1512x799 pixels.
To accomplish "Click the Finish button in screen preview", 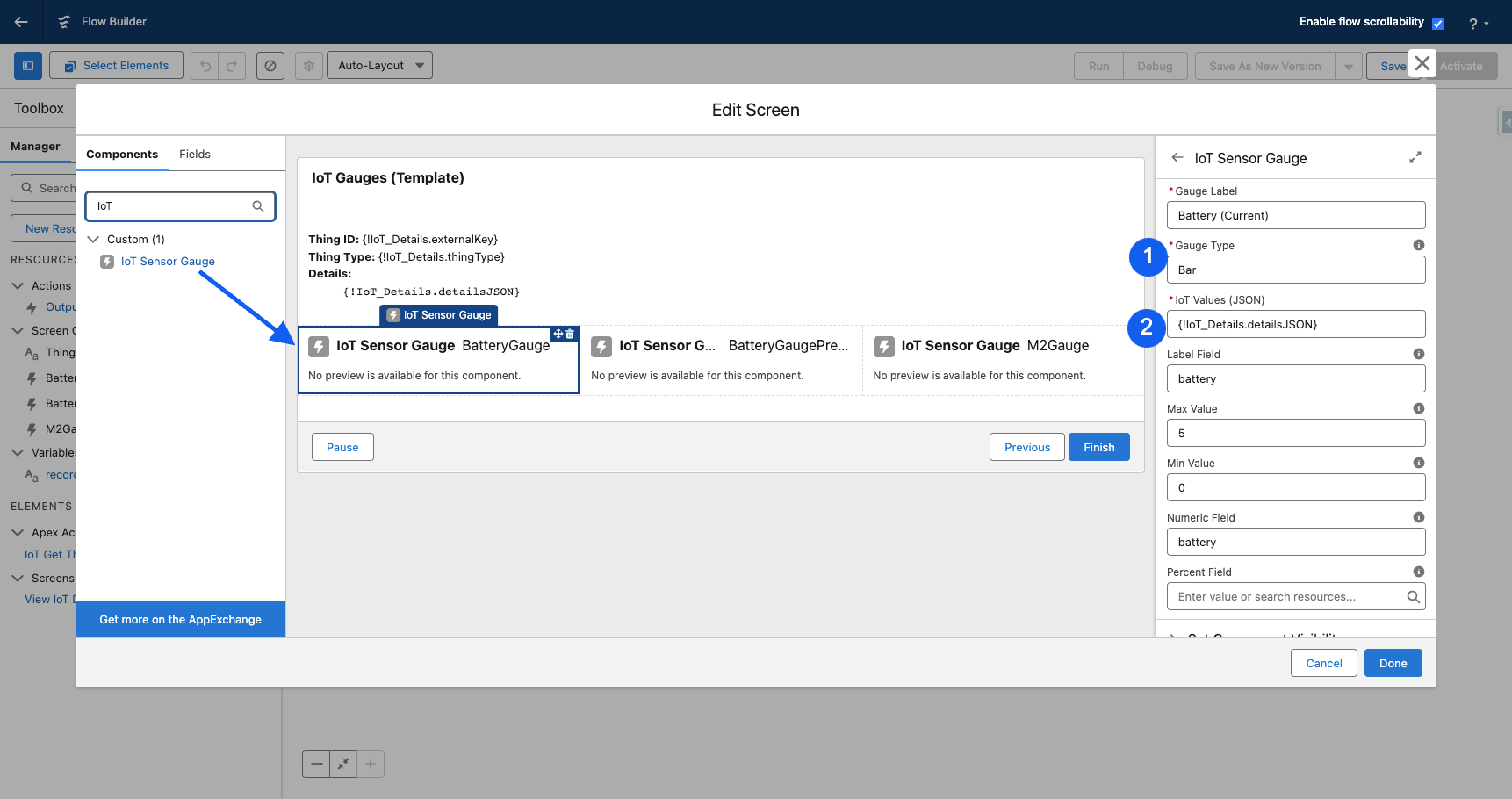I will 1099,447.
